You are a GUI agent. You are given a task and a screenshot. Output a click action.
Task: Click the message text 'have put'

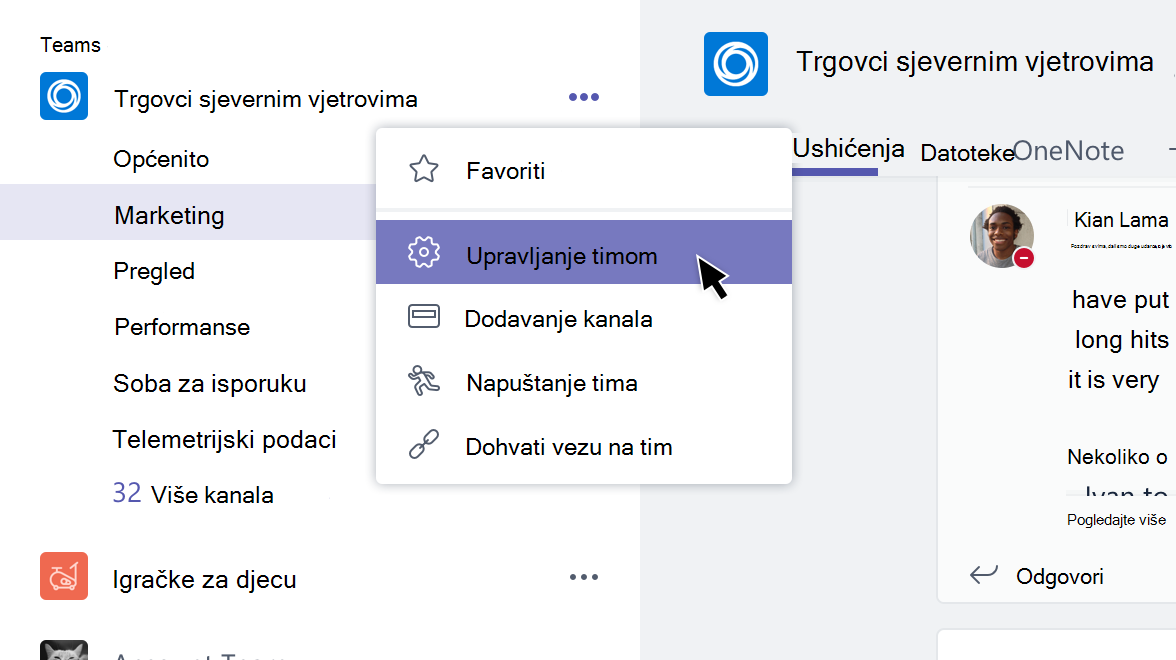click(x=1120, y=299)
